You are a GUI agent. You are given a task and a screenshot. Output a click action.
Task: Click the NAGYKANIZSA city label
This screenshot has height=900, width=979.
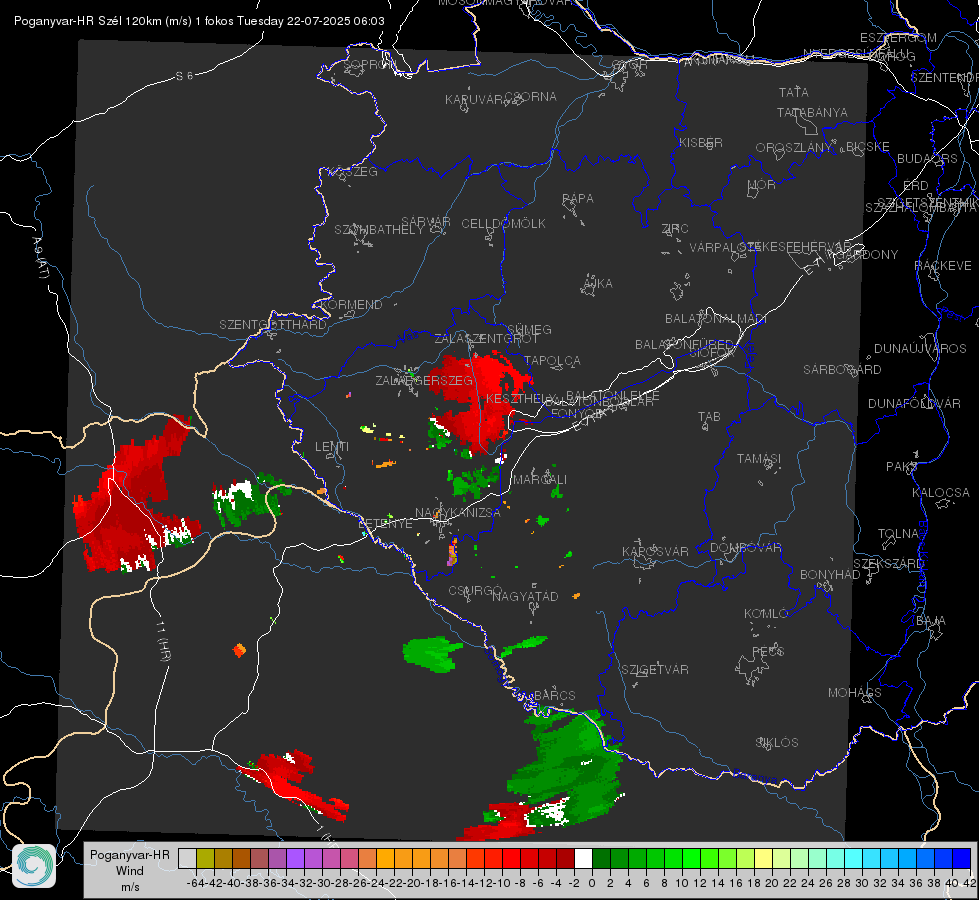coord(458,513)
